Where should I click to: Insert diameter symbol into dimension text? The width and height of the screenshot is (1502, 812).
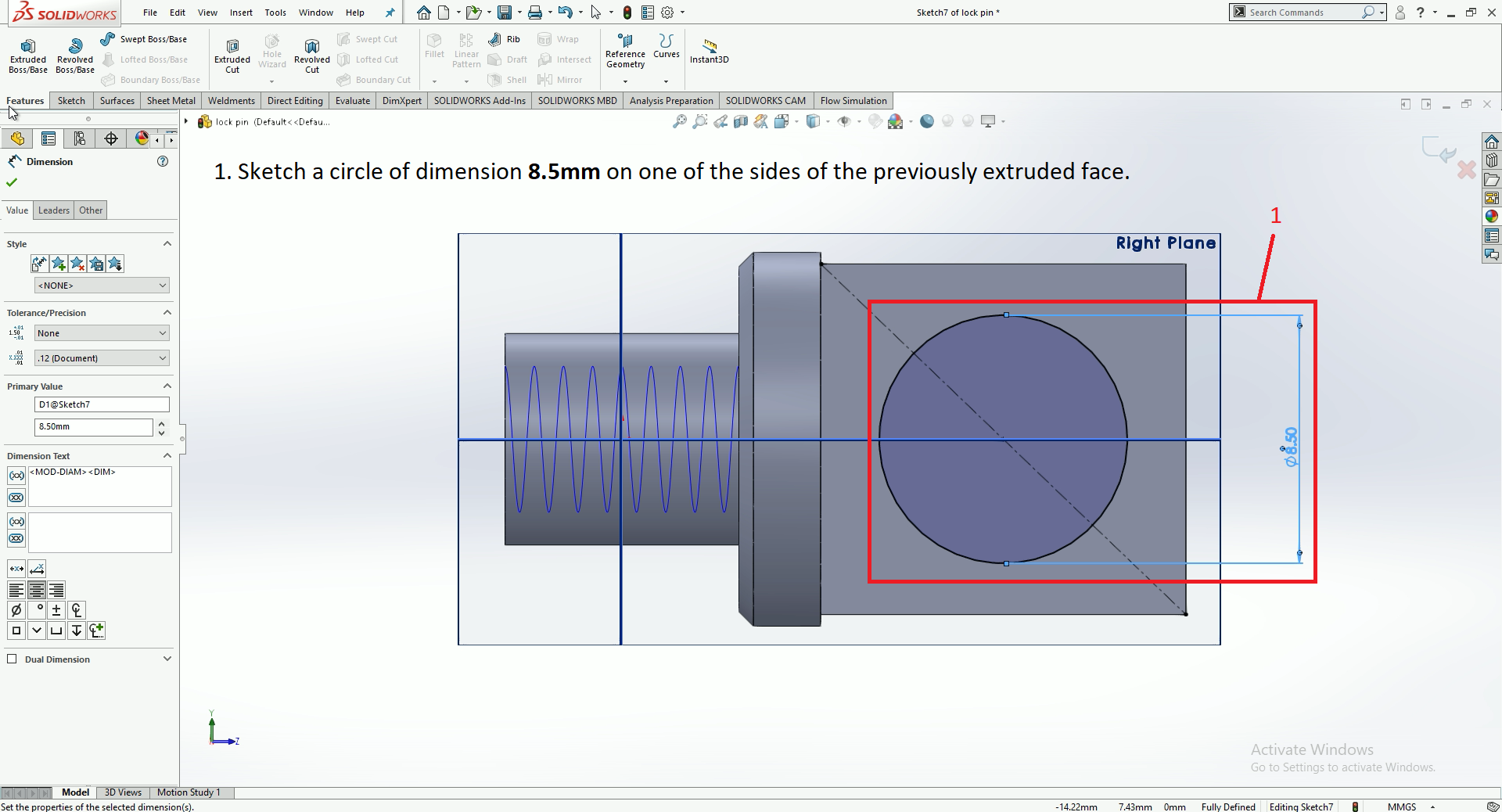tap(16, 610)
